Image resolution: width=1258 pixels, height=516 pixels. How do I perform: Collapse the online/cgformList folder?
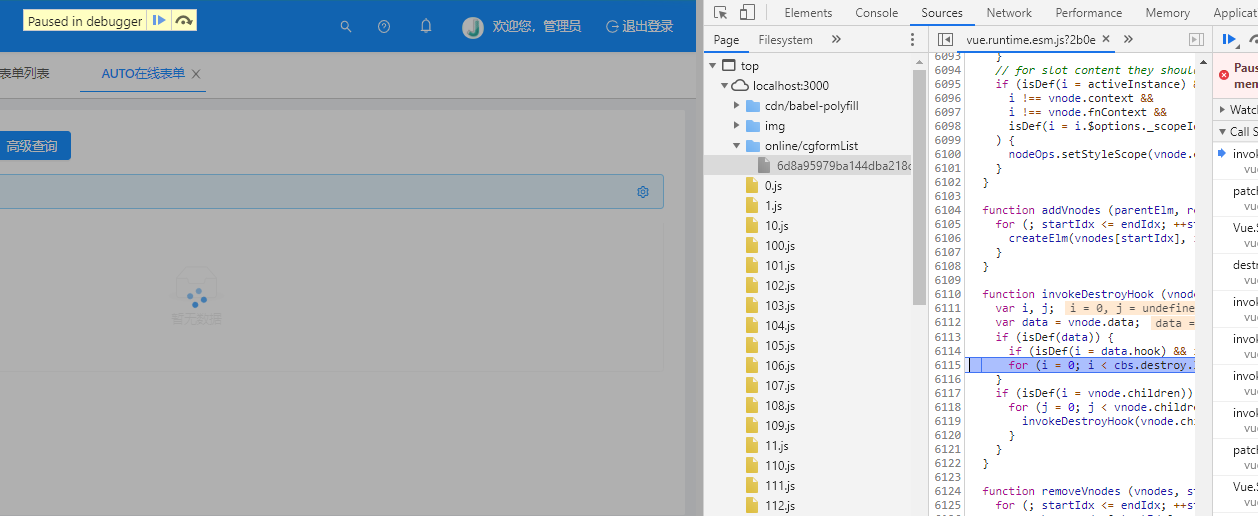735,146
